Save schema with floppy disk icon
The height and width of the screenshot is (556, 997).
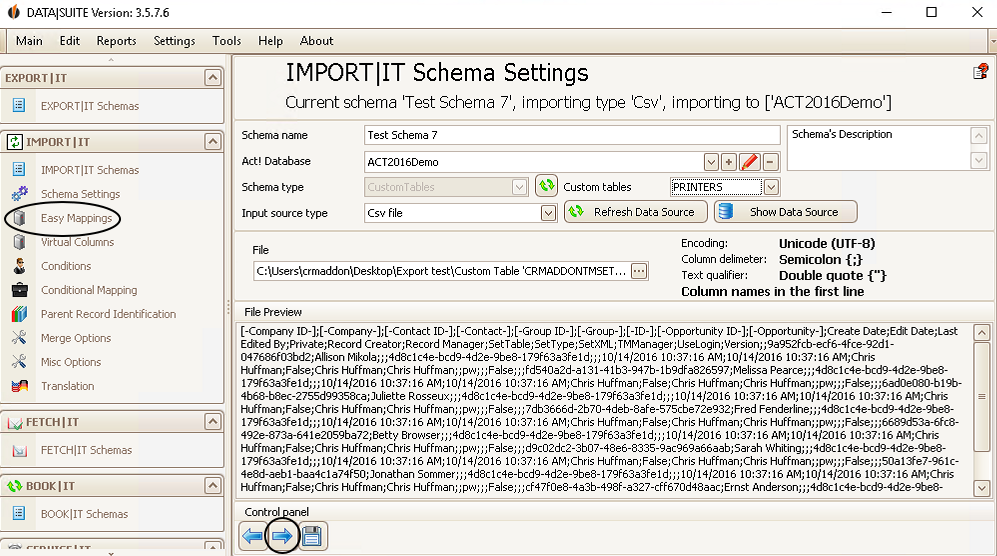tap(312, 536)
